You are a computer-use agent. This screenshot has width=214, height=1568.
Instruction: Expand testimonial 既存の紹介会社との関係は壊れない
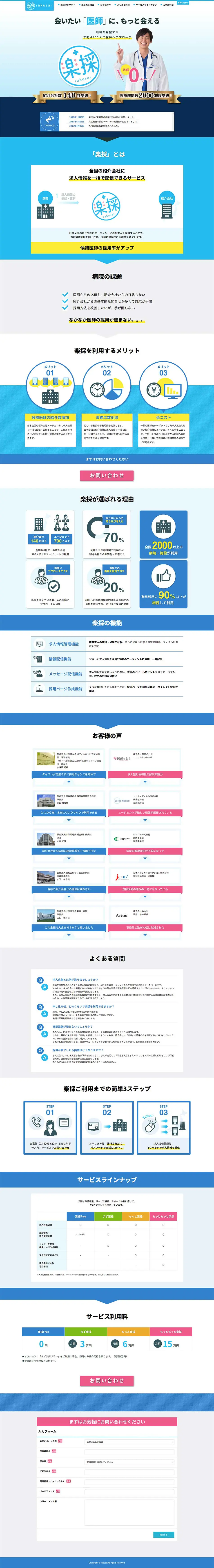69,890
